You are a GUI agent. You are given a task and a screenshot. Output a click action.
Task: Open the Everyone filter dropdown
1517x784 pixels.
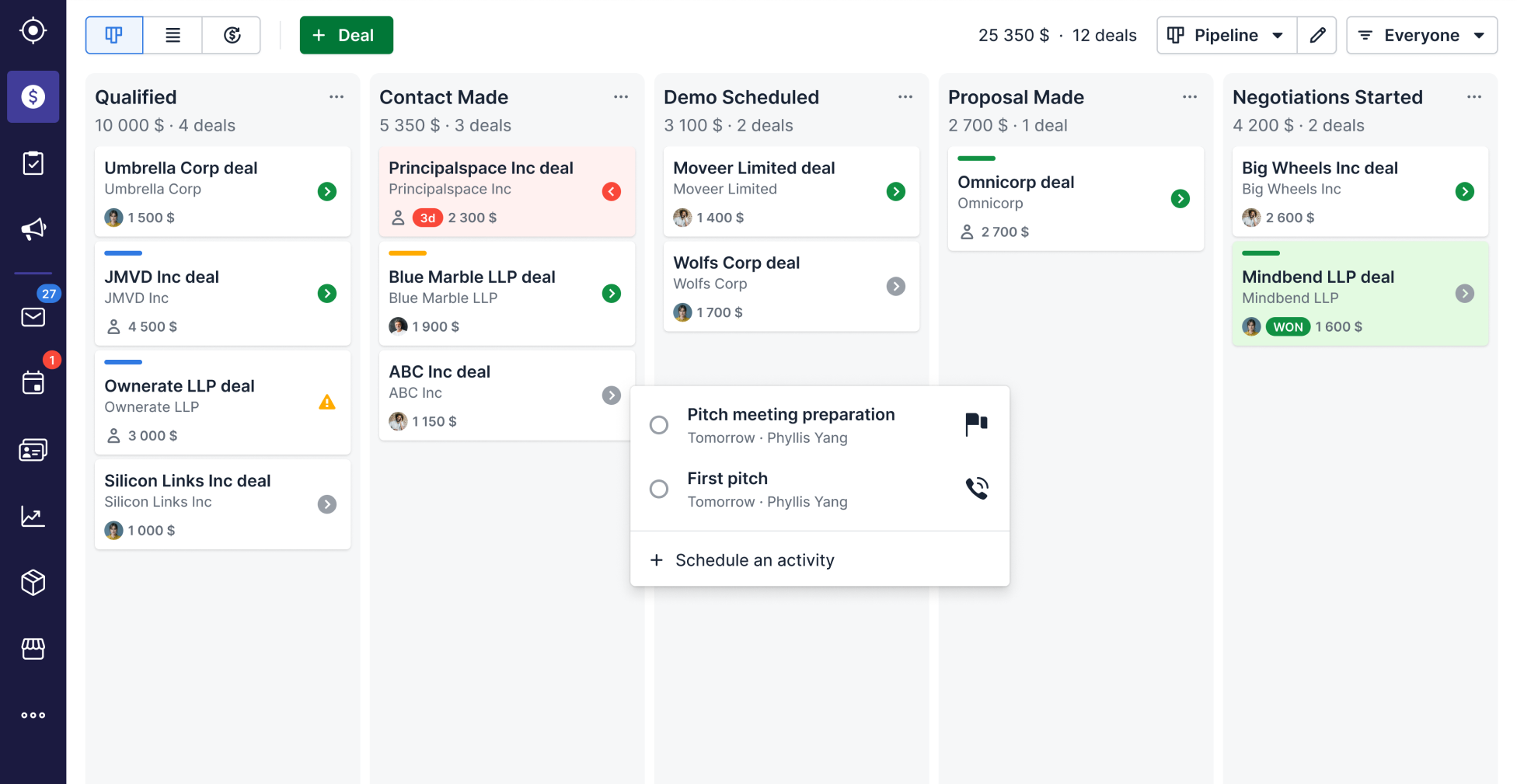coord(1421,35)
